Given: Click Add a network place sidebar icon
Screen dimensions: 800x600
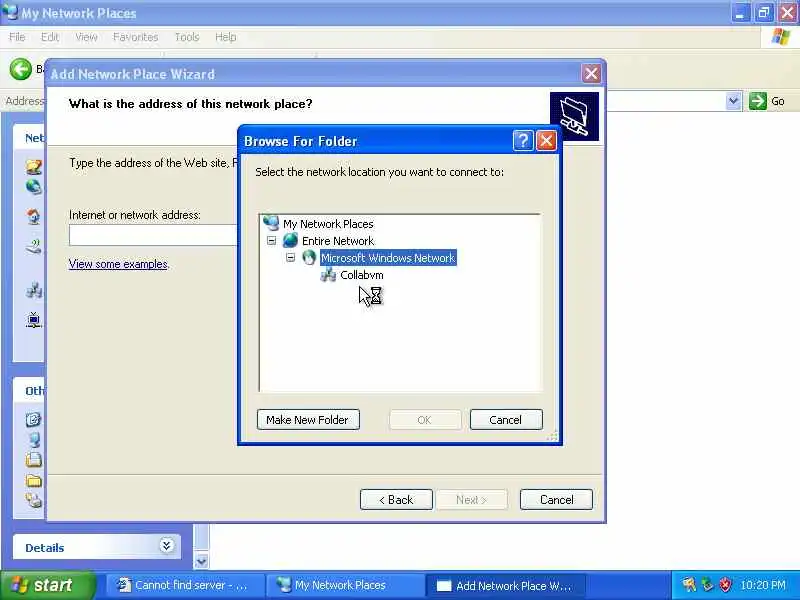Looking at the screenshot, I should (34, 166).
